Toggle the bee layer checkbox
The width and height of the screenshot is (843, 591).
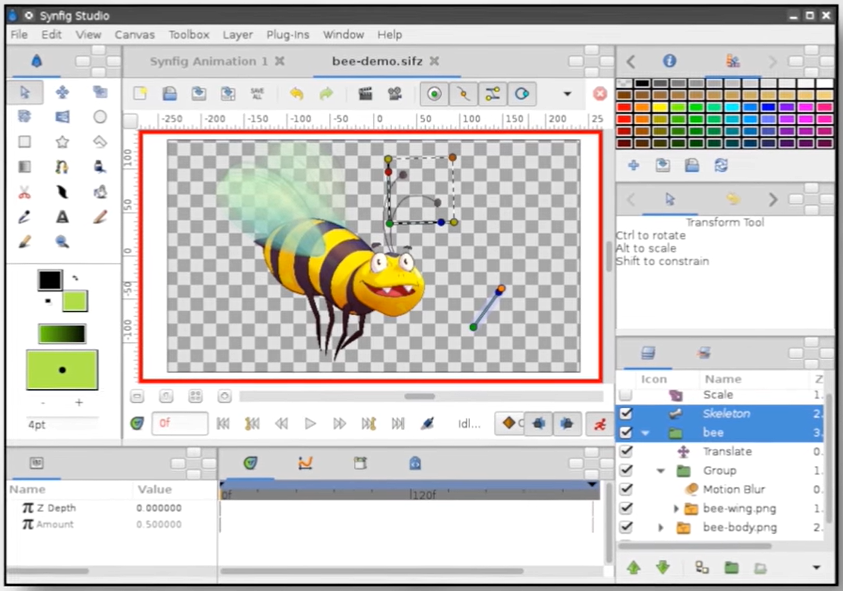[626, 432]
